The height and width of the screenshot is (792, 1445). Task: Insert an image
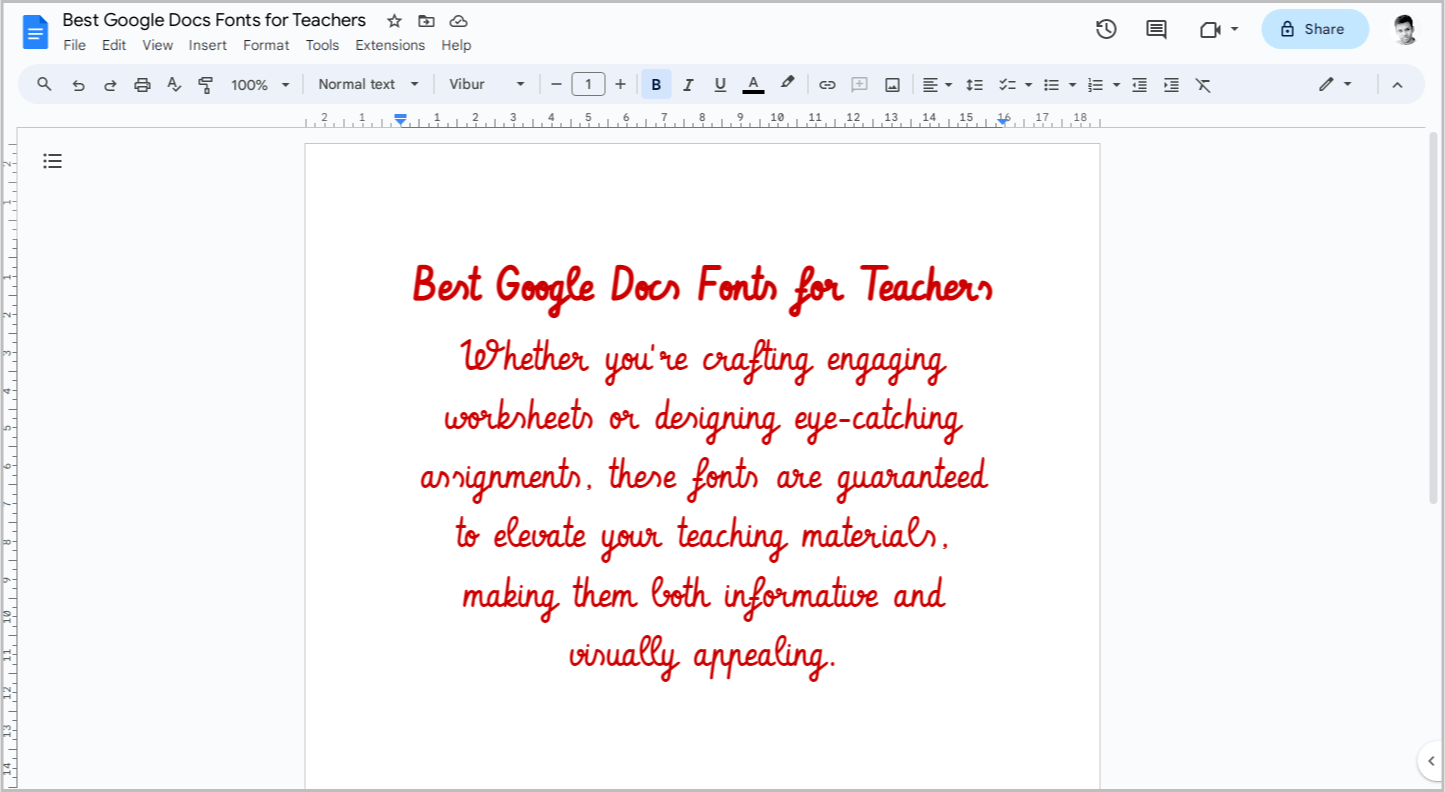pos(891,84)
